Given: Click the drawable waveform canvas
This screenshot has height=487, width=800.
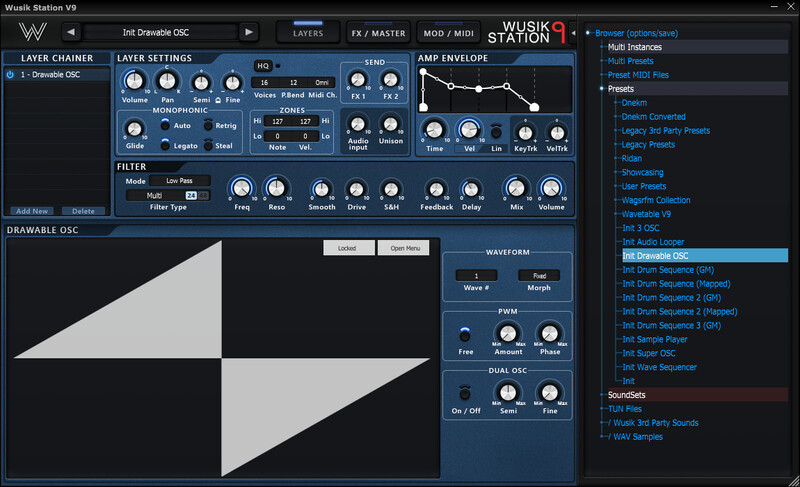Looking at the screenshot, I should [x=222, y=357].
